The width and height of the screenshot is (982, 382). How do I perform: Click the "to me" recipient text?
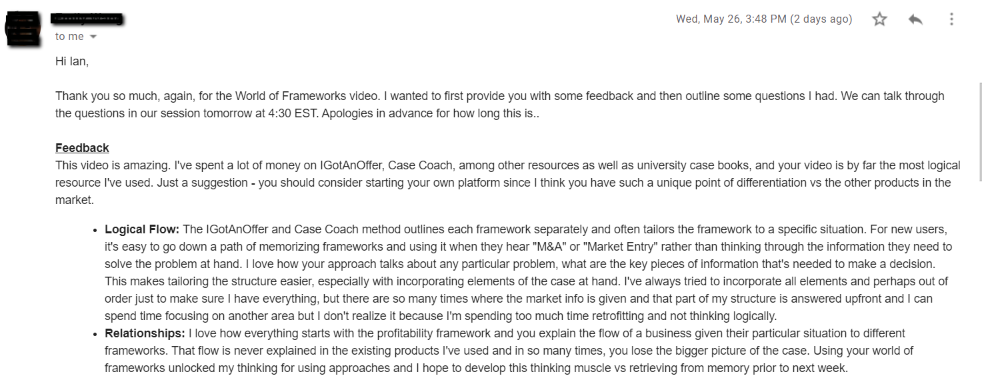click(x=69, y=37)
